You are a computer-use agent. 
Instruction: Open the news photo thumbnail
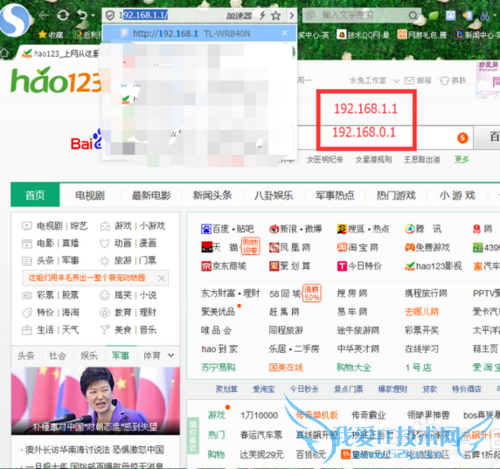pyautogui.click(x=95, y=401)
